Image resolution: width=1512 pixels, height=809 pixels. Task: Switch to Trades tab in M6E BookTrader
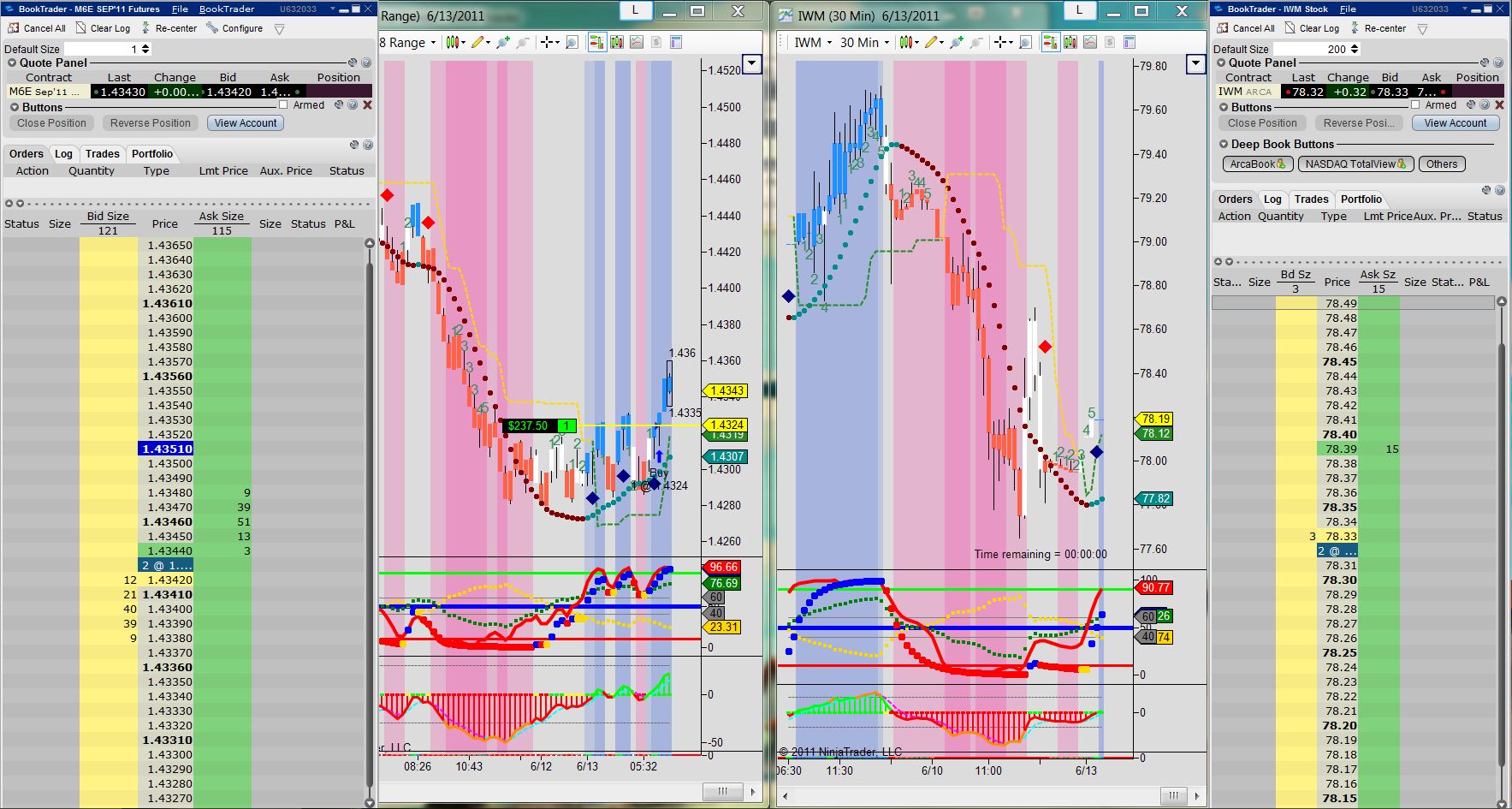coord(103,154)
